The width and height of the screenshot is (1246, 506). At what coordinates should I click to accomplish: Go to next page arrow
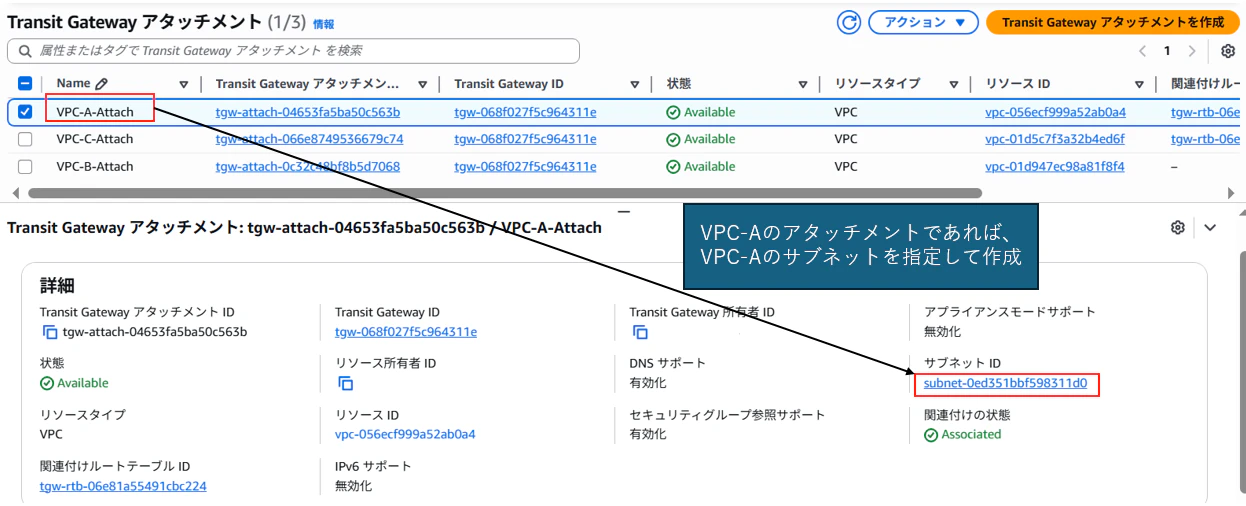click(1191, 51)
